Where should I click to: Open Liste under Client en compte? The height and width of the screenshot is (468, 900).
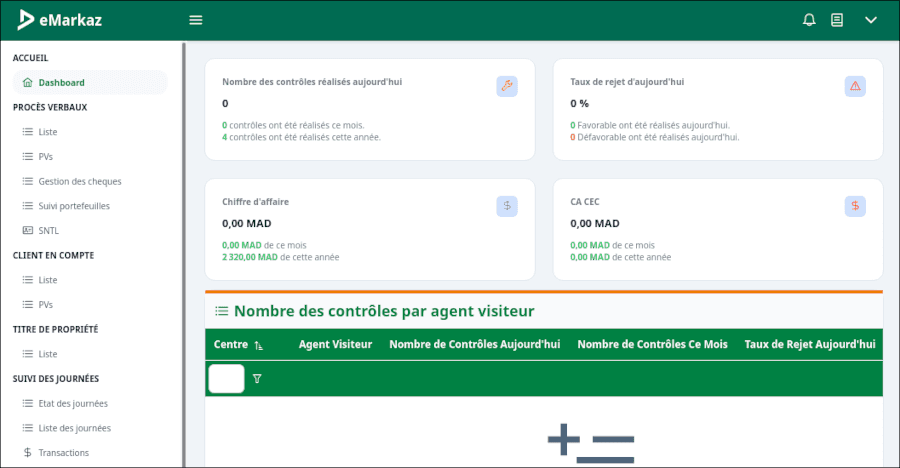coord(48,280)
